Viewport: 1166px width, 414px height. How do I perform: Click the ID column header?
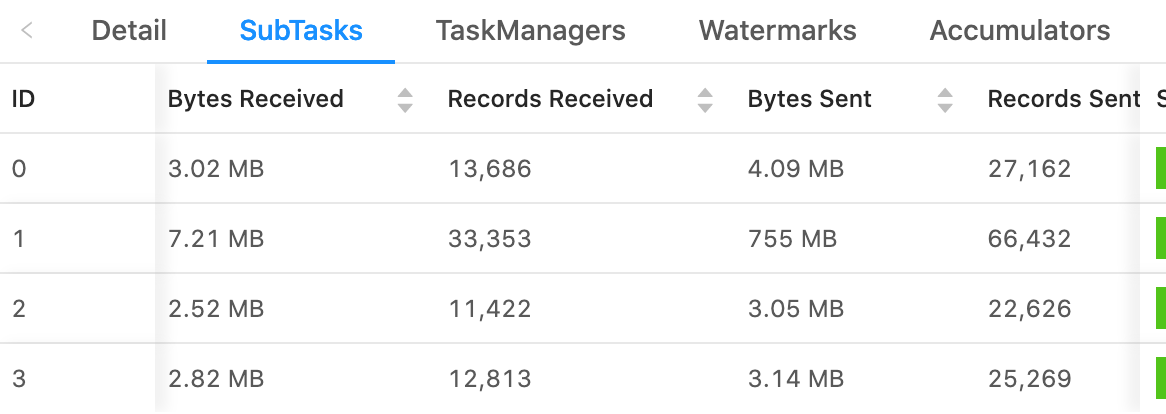click(x=24, y=99)
